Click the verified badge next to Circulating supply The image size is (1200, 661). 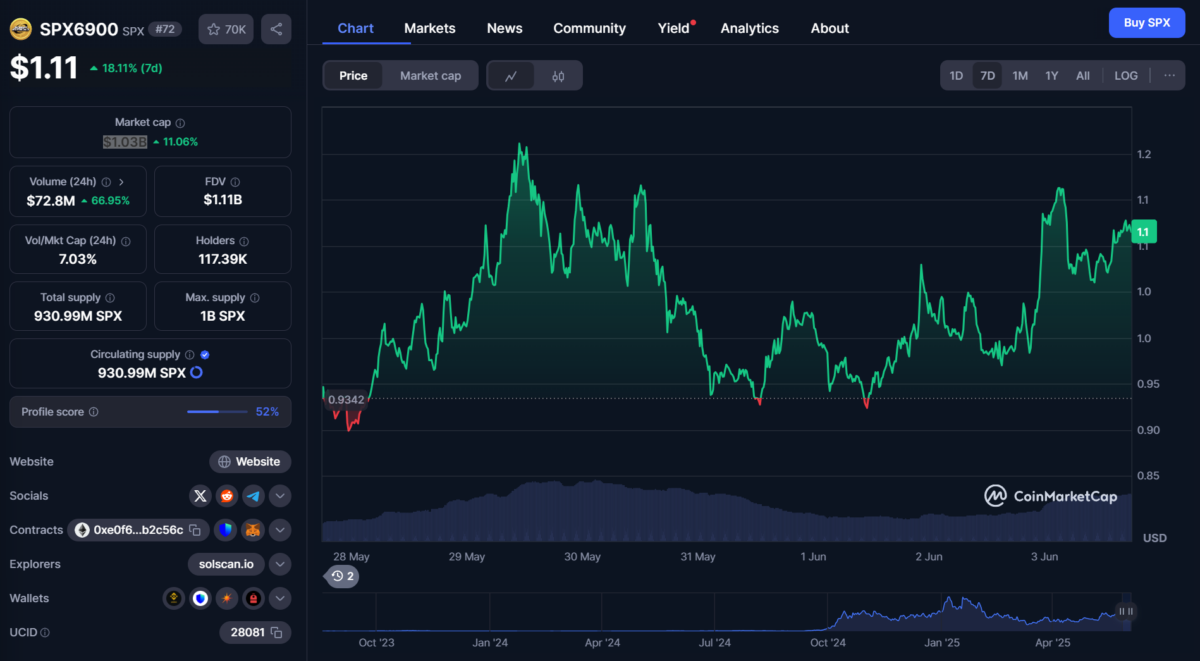[x=205, y=355]
